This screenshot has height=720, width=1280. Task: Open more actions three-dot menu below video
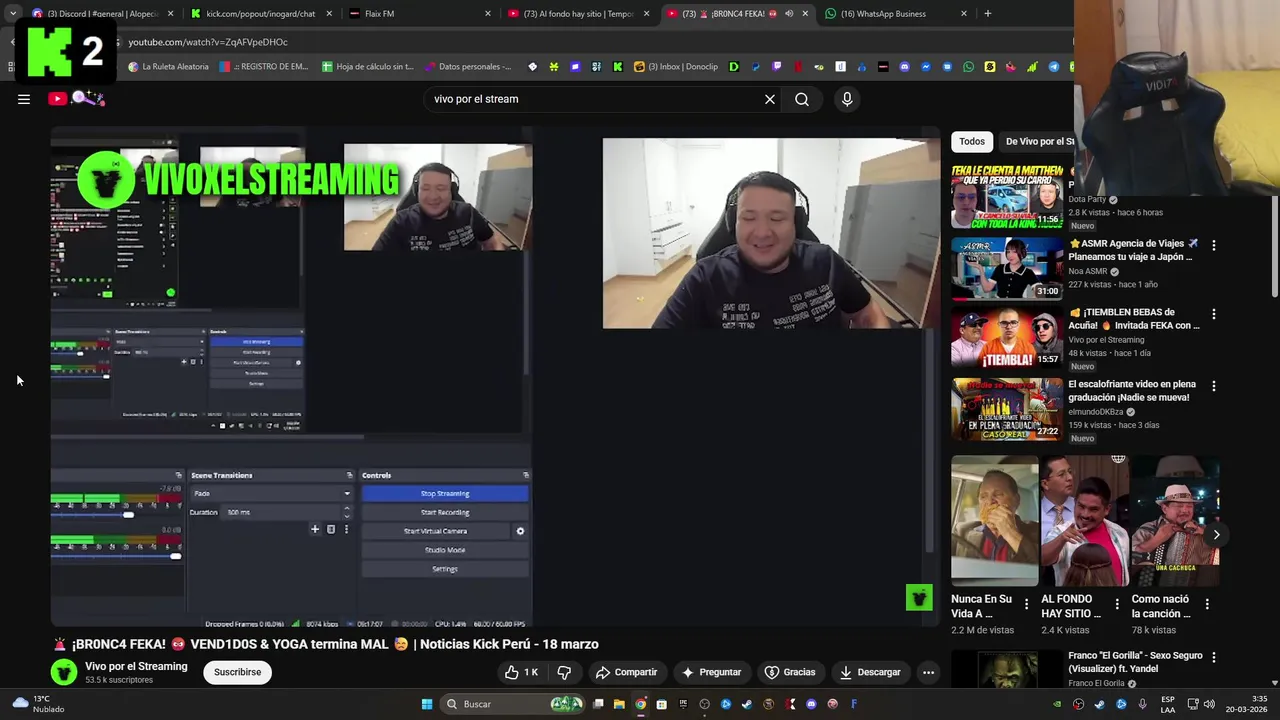pyautogui.click(x=928, y=672)
